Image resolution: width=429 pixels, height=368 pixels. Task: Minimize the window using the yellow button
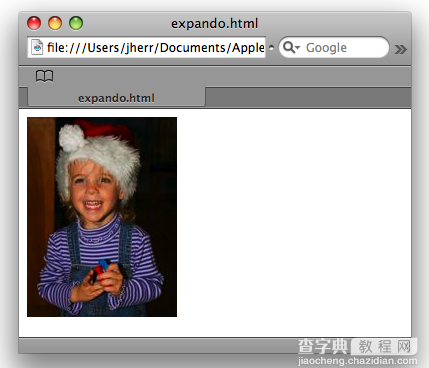pyautogui.click(x=55, y=23)
